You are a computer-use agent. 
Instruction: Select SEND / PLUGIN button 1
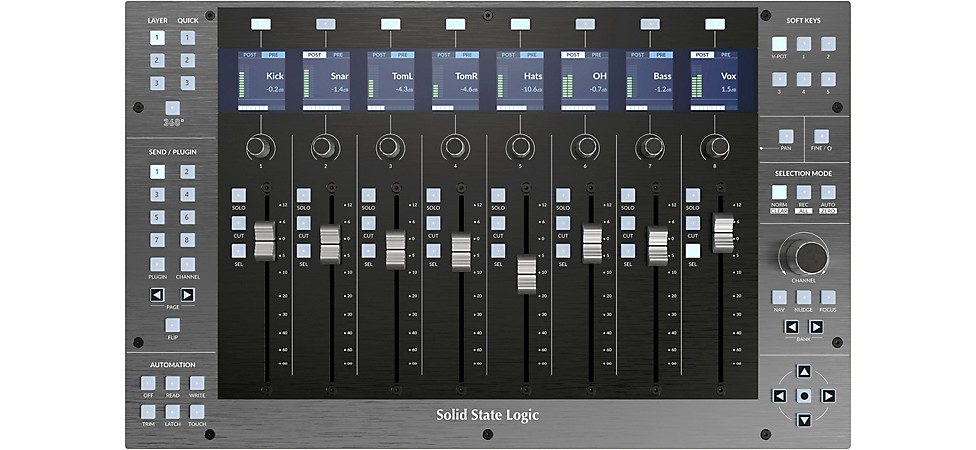(157, 172)
